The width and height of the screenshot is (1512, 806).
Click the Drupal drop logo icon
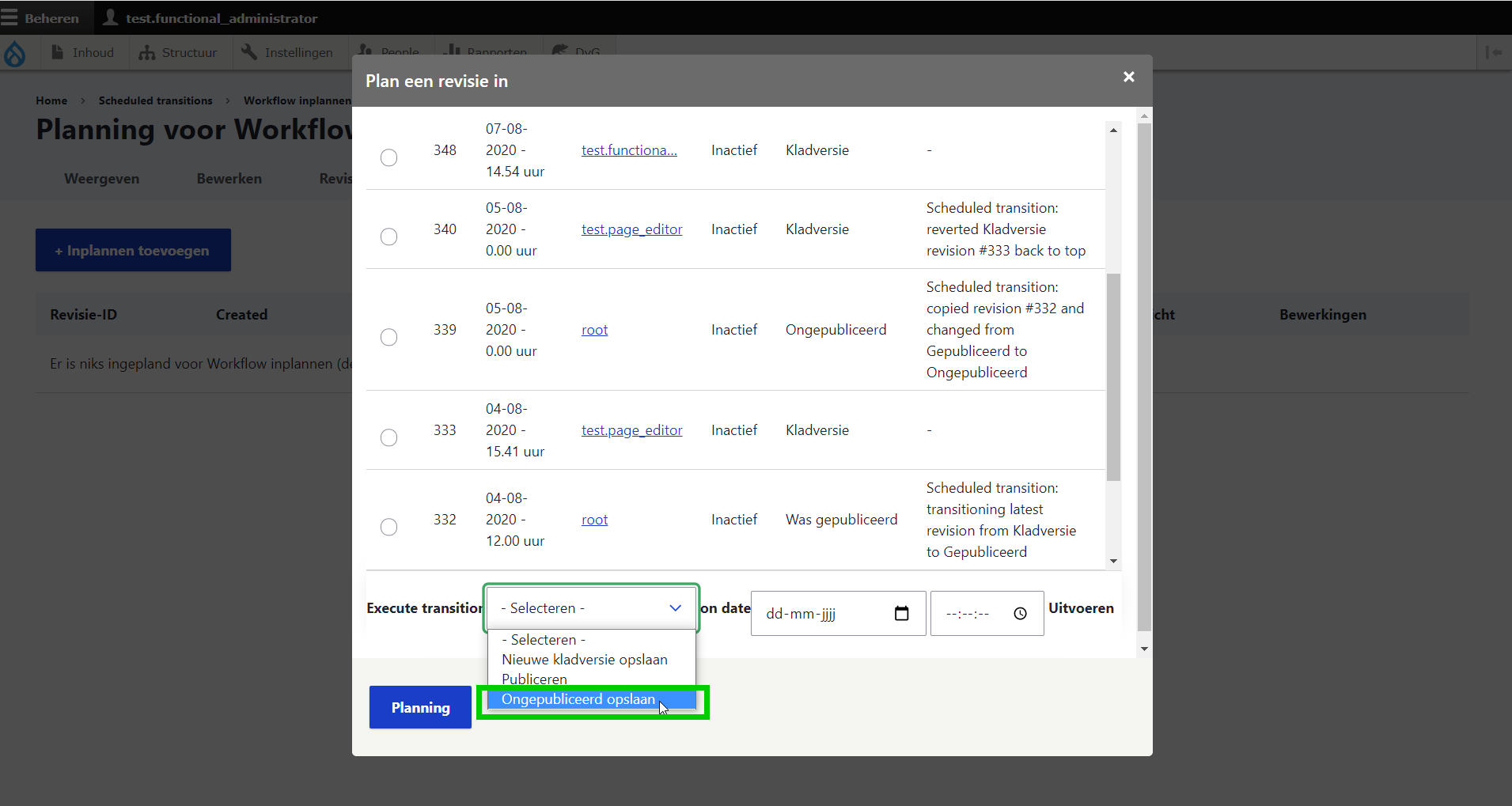click(x=15, y=54)
